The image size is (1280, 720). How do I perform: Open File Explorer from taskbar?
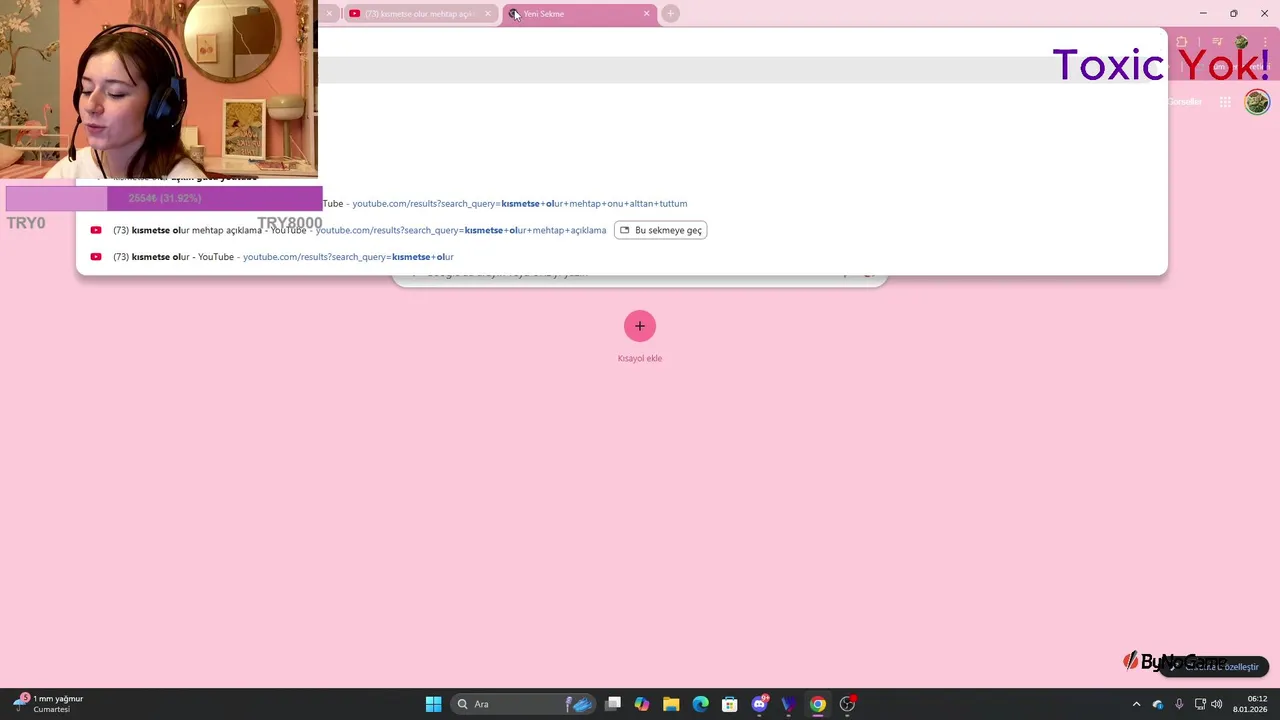coord(671,704)
